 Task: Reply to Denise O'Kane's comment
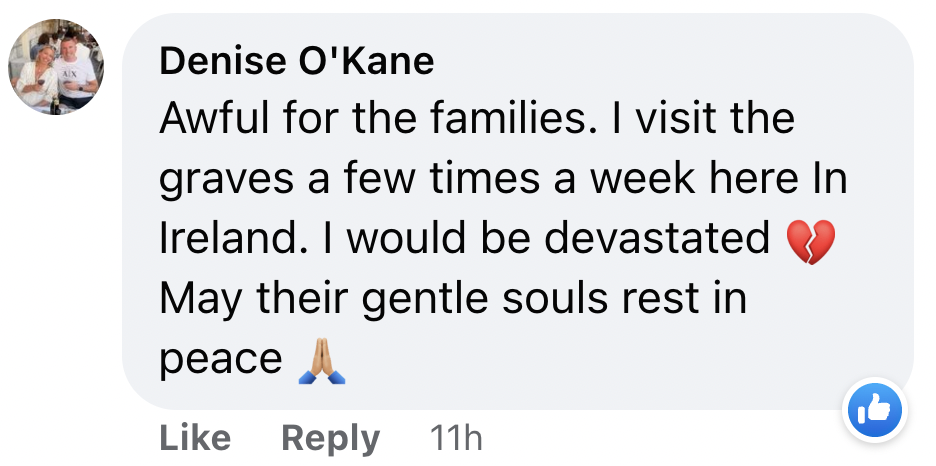coord(330,438)
